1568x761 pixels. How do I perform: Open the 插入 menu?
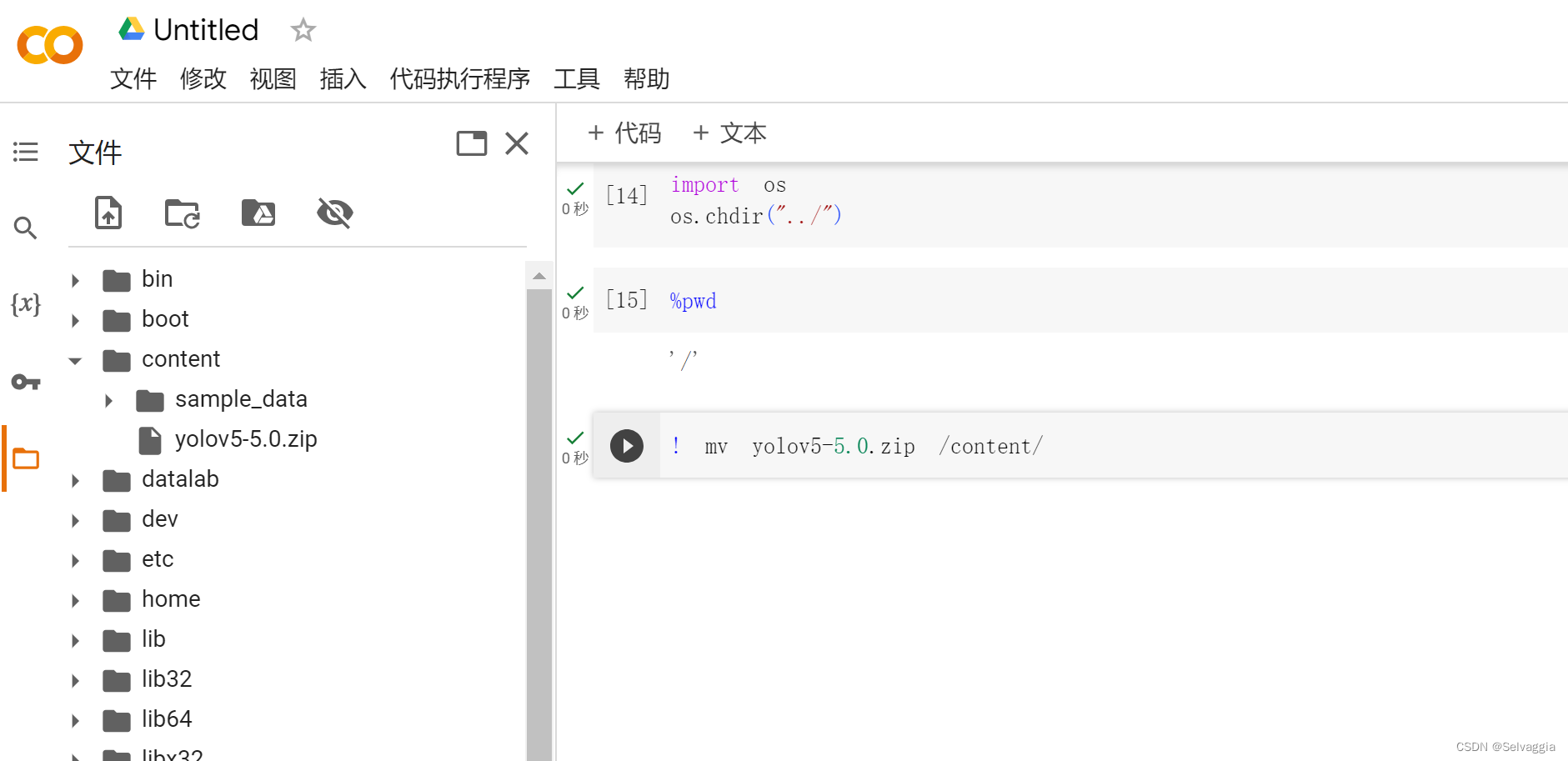(x=343, y=78)
